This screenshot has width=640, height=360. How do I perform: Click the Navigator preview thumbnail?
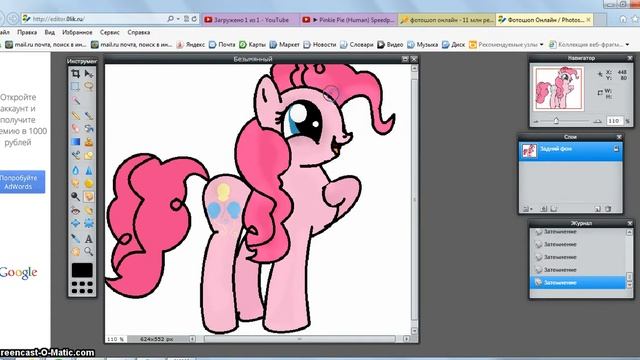558,89
